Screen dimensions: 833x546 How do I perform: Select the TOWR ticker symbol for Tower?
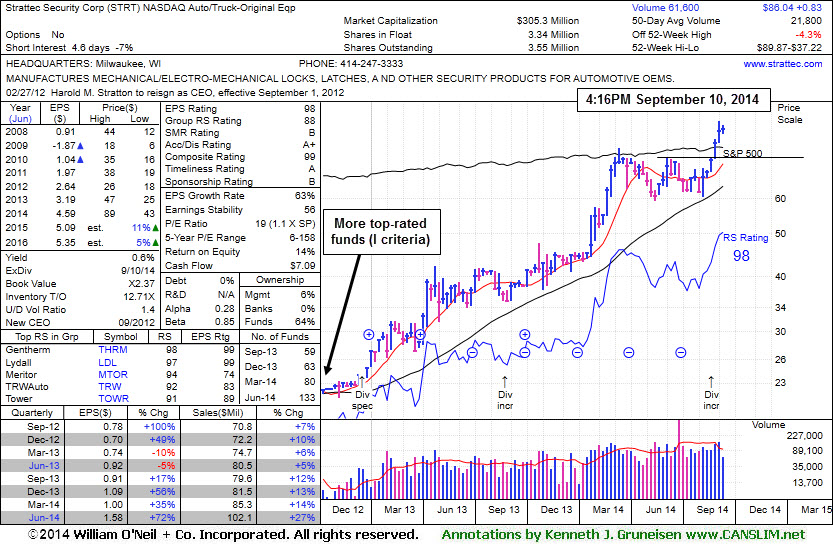click(113, 399)
